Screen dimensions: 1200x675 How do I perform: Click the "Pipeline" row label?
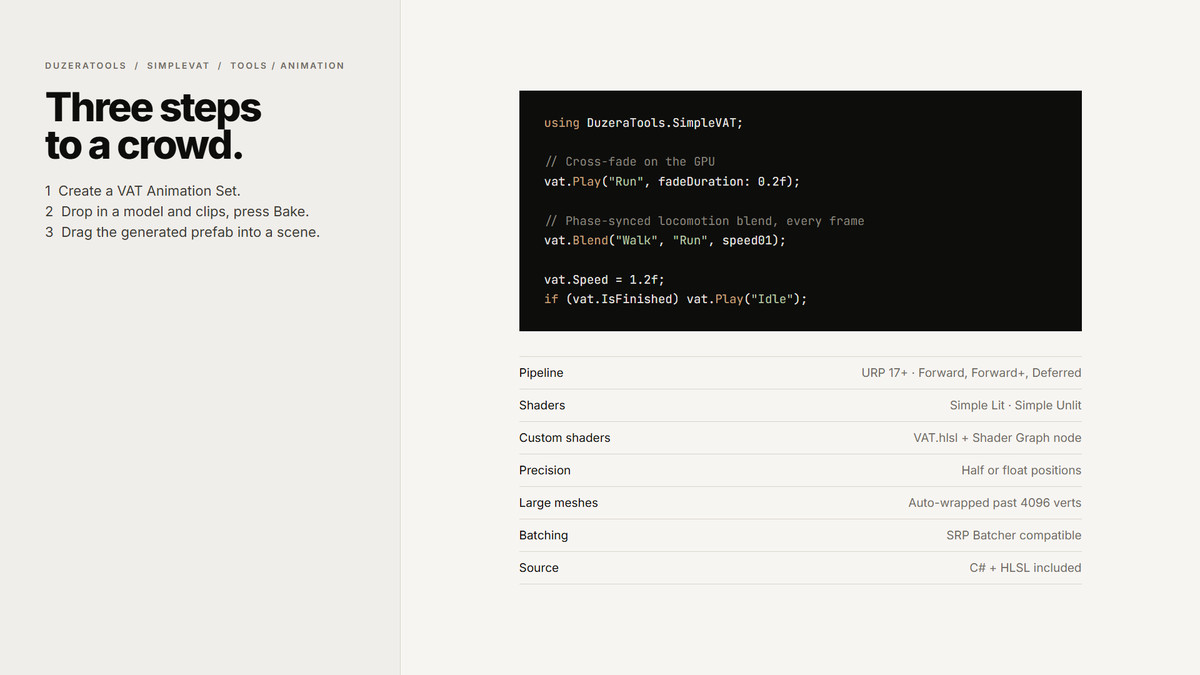(x=541, y=373)
